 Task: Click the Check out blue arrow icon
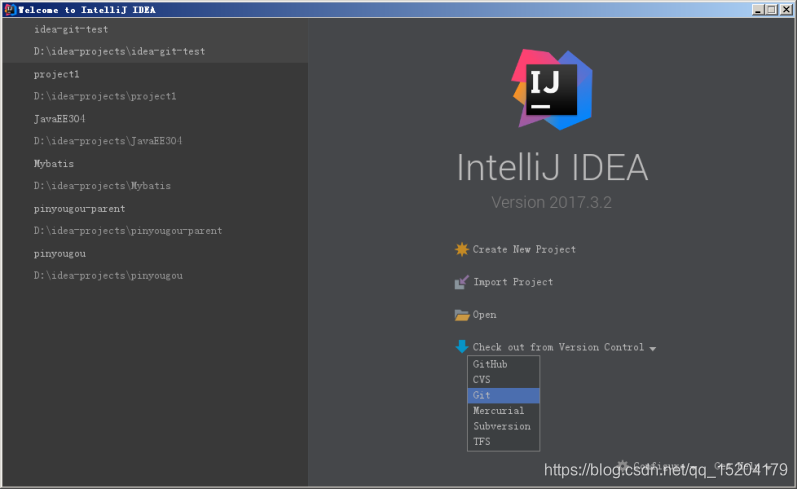coord(462,347)
